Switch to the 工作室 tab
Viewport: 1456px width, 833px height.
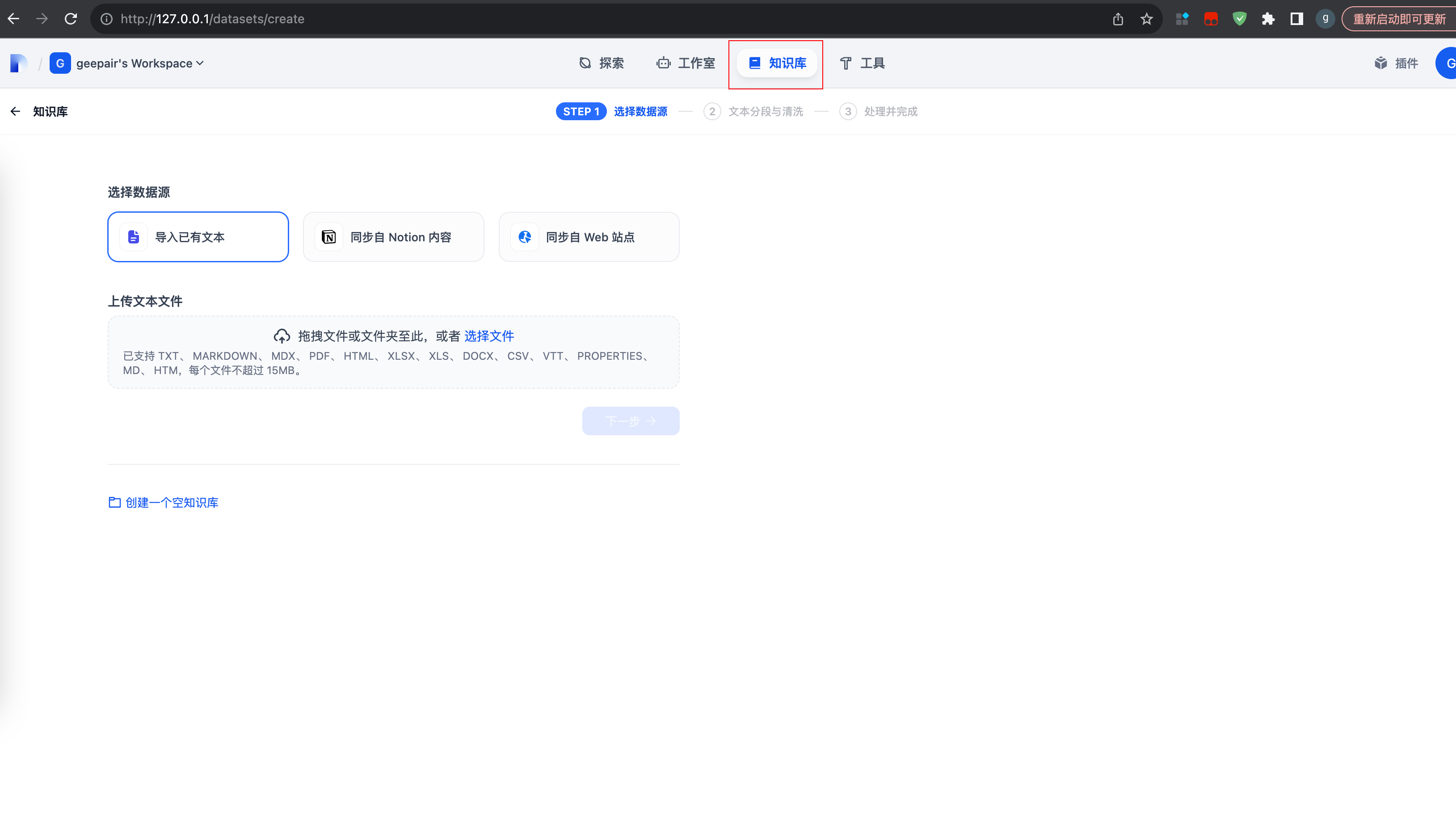pos(686,63)
